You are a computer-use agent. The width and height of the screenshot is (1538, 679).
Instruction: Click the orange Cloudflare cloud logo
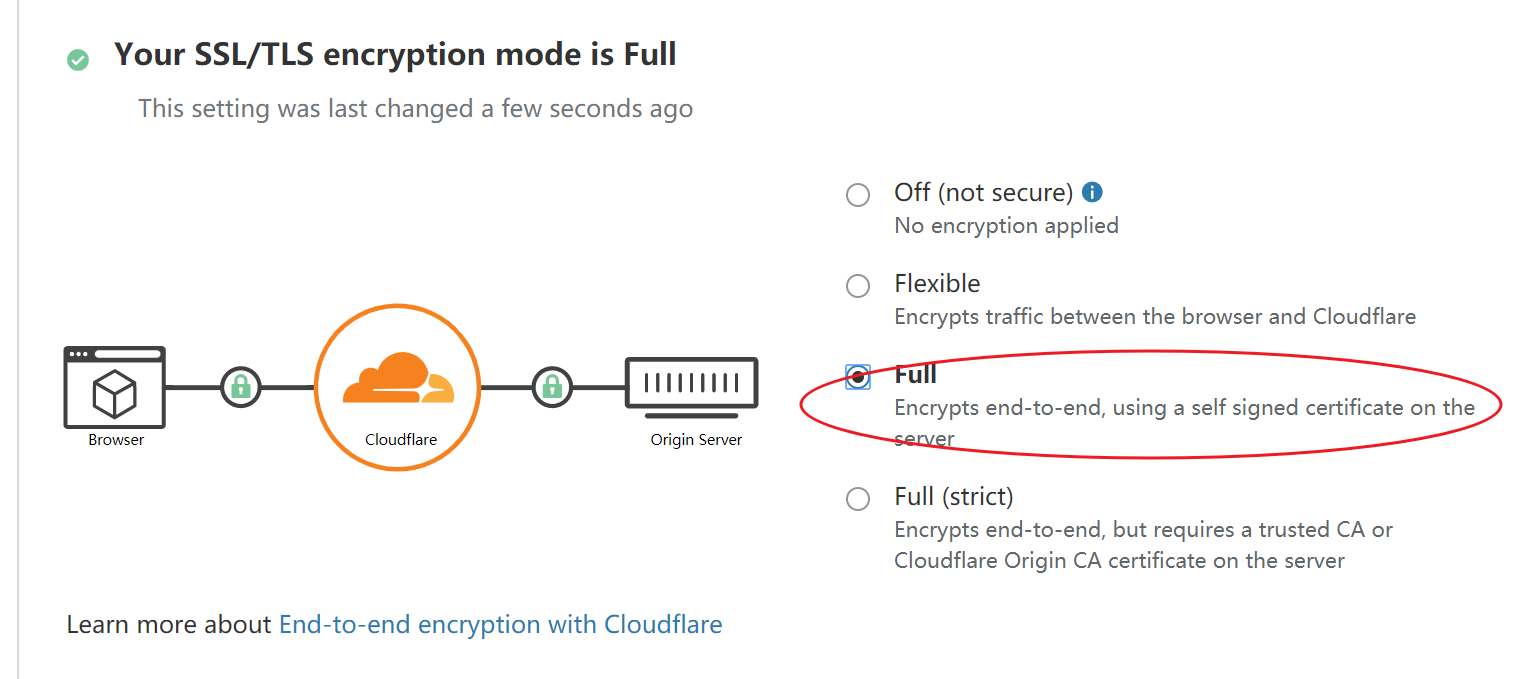click(x=397, y=379)
